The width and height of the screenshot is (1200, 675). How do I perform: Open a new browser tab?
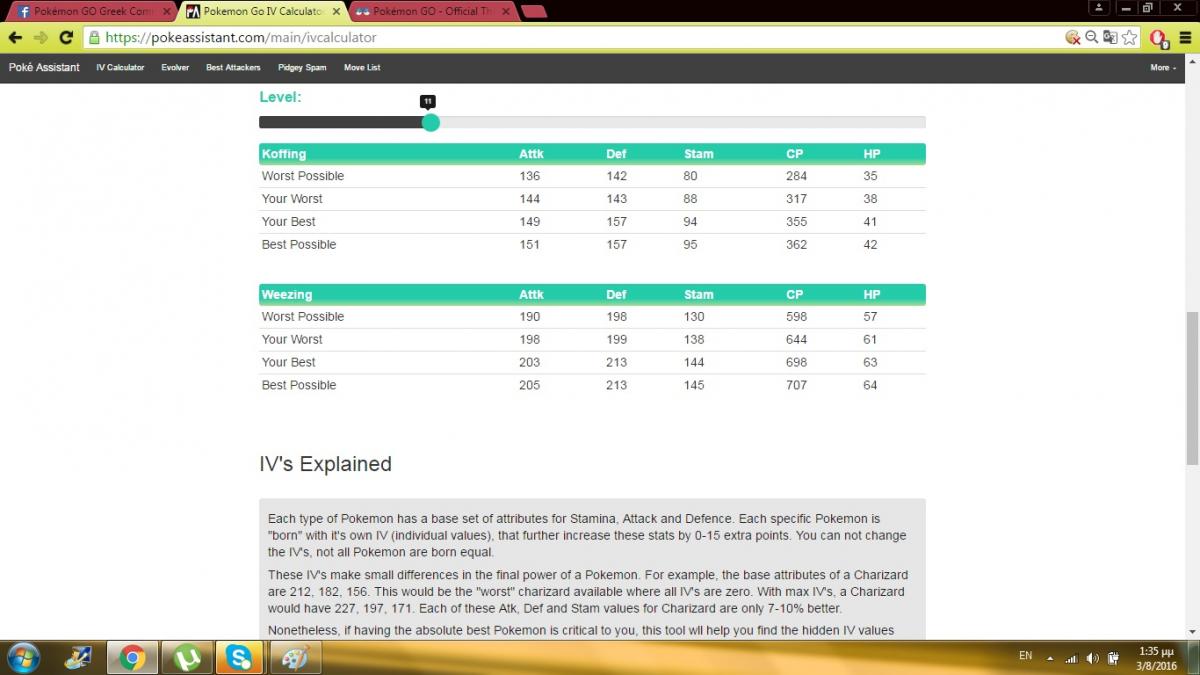pos(534,12)
